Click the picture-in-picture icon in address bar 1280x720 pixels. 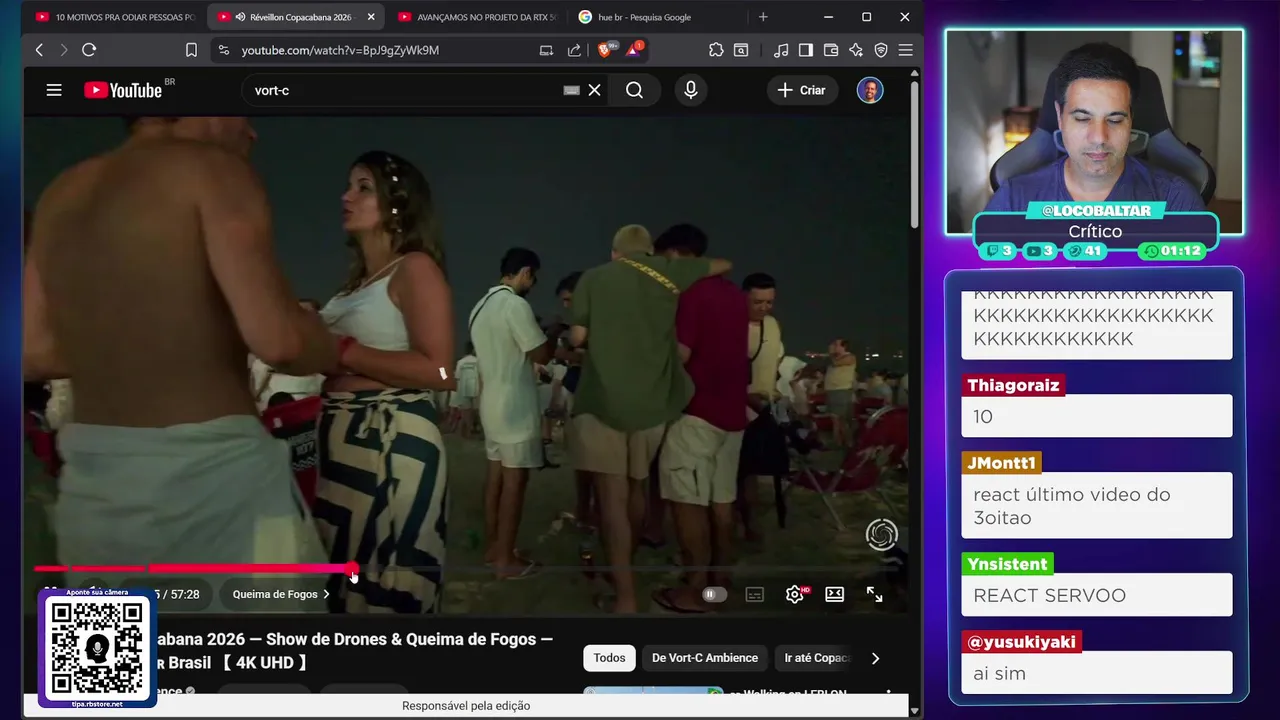(546, 50)
